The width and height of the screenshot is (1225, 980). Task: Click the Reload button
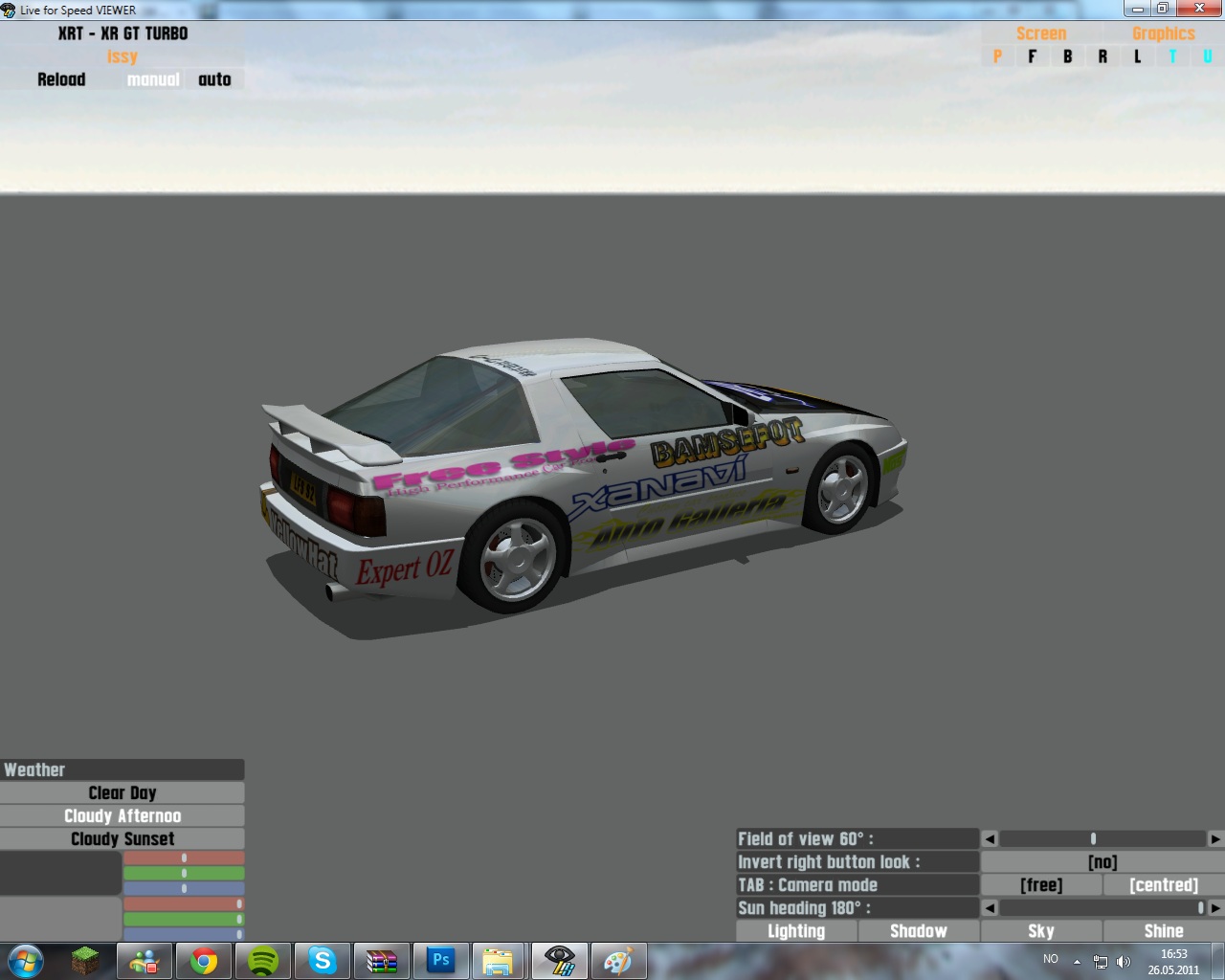(x=61, y=79)
